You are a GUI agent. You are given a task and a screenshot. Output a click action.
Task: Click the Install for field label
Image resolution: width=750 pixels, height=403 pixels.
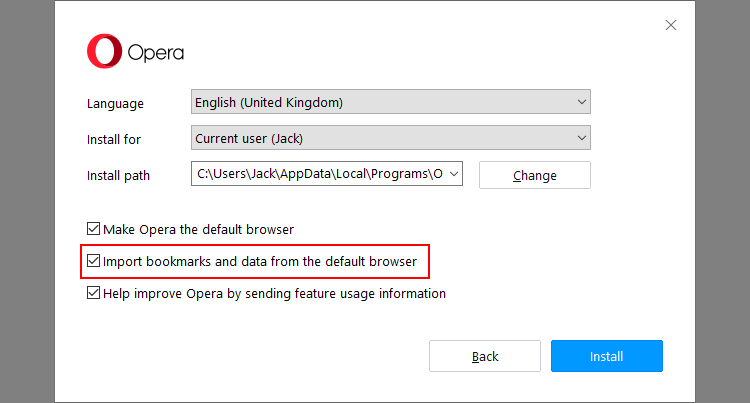(x=114, y=139)
